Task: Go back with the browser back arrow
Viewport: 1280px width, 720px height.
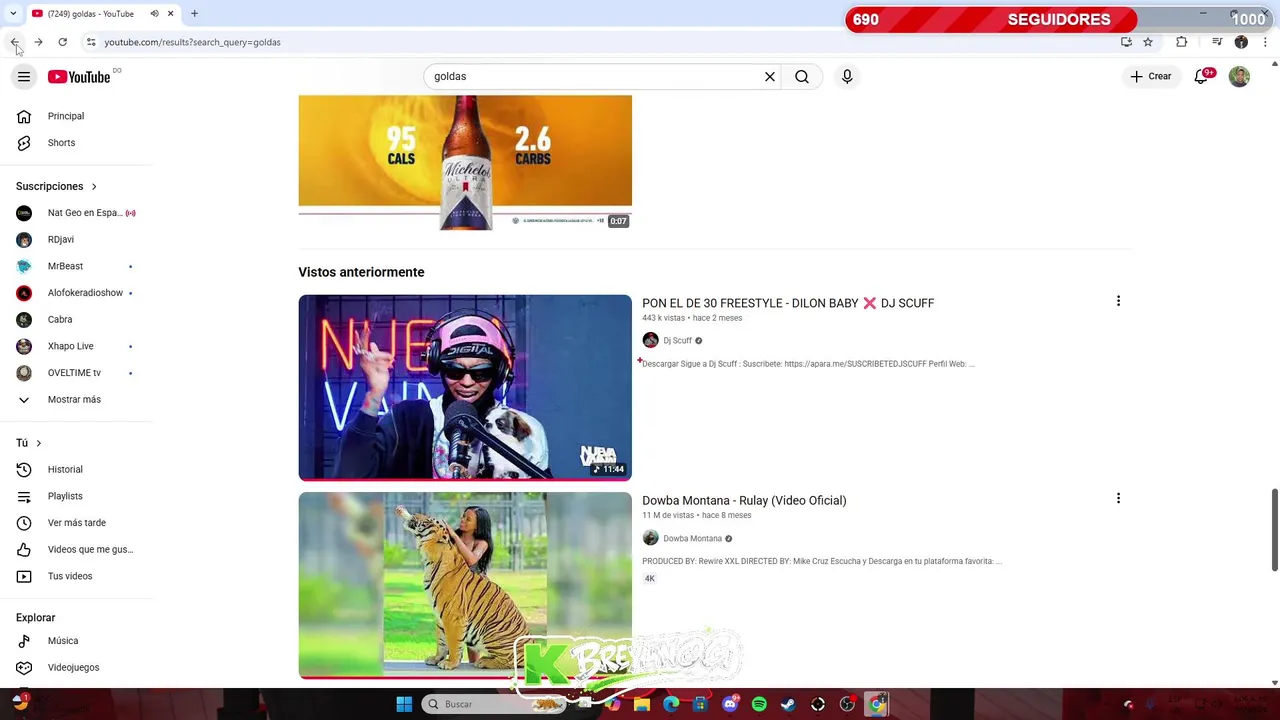Action: 14,42
